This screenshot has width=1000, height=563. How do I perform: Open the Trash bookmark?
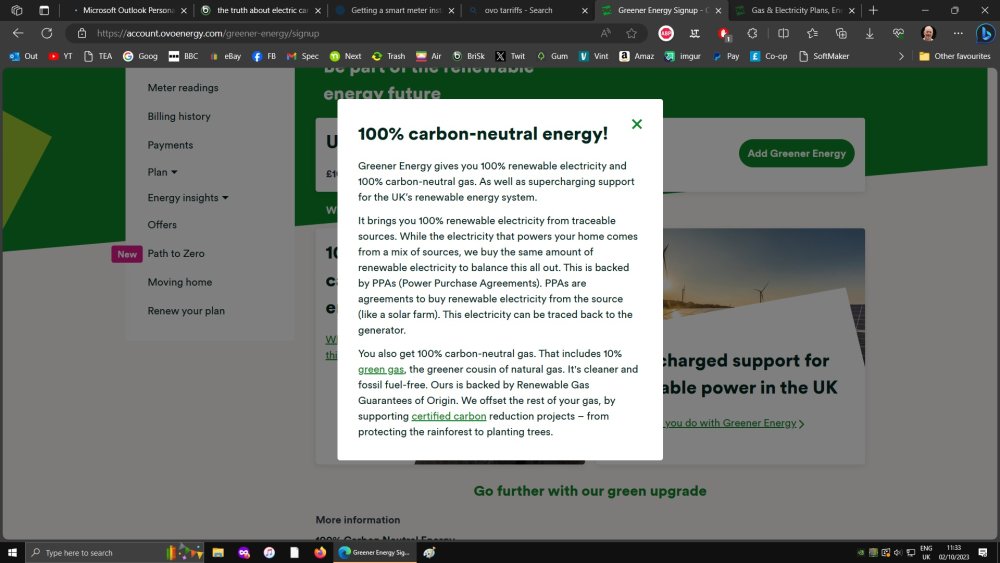(x=388, y=56)
